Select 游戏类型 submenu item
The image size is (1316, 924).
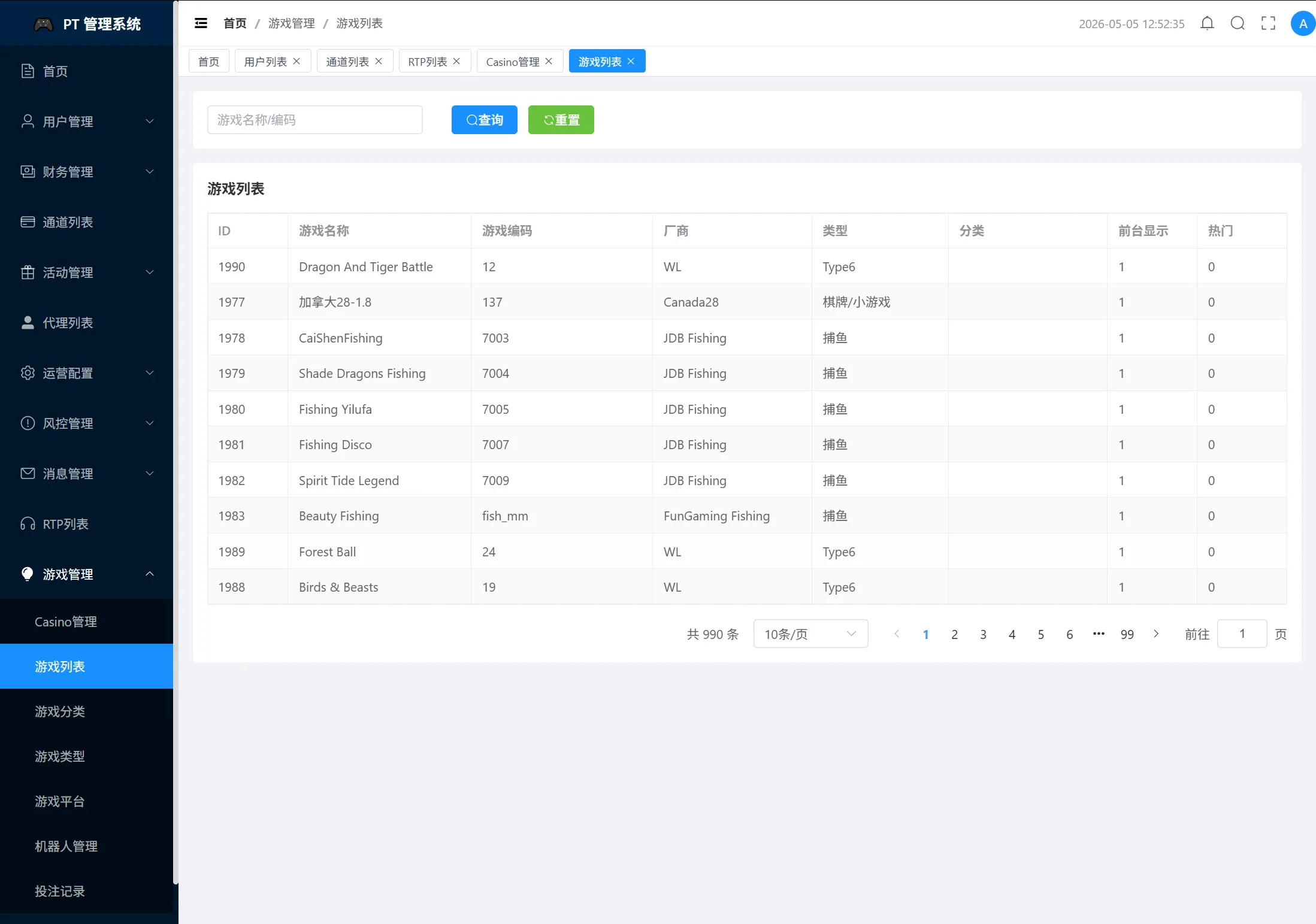click(86, 756)
